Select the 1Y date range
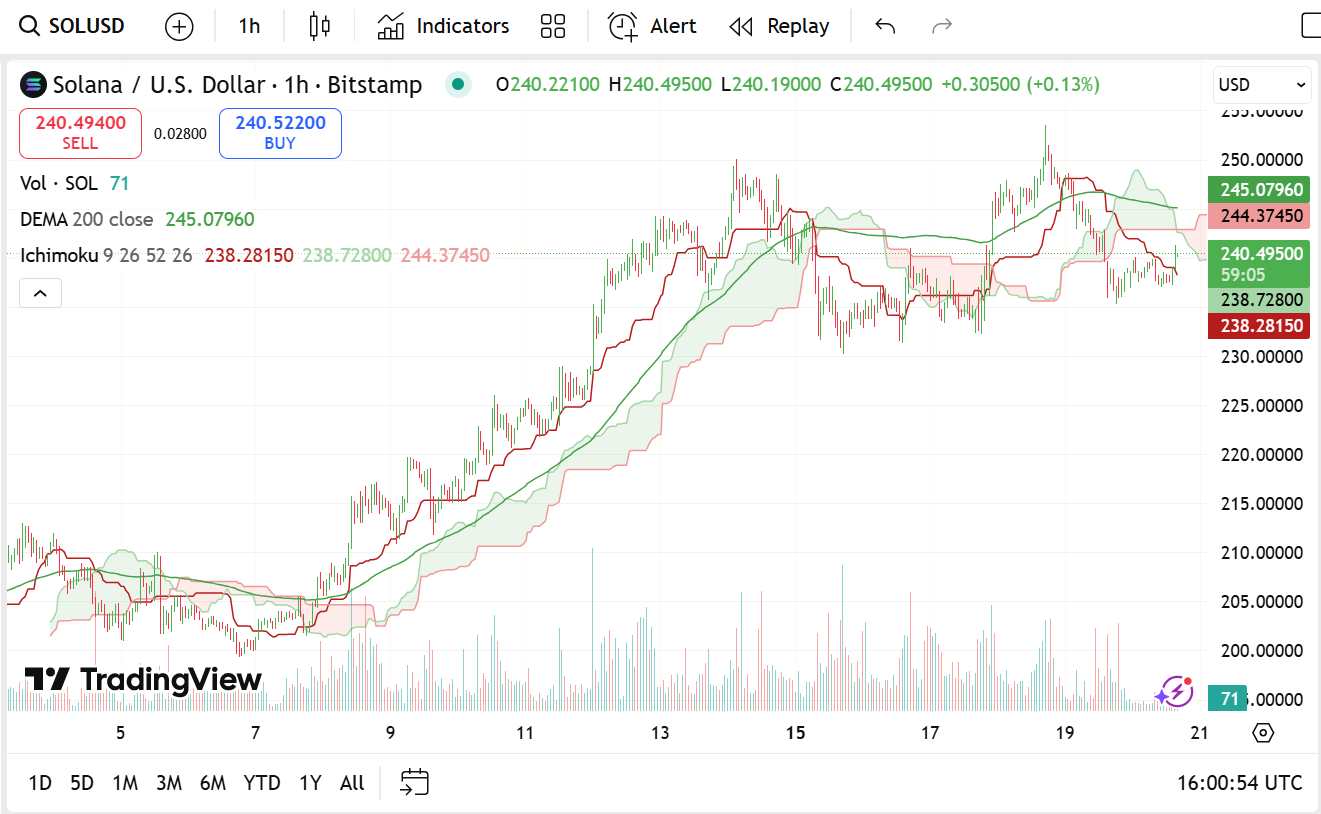 310,783
